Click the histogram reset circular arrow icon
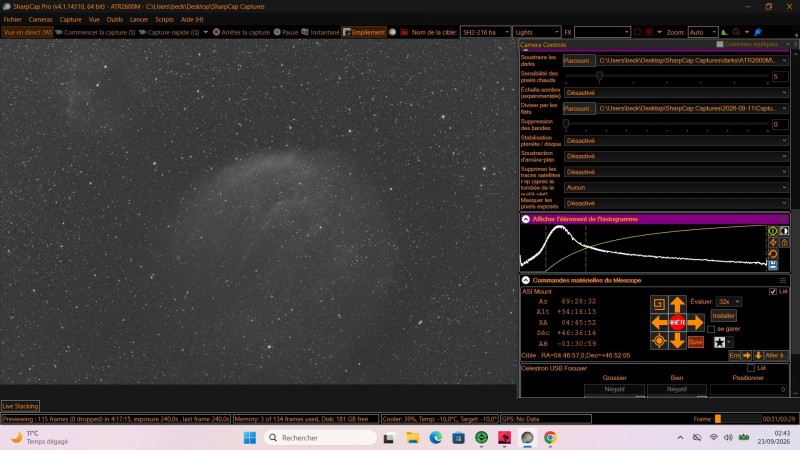The width and height of the screenshot is (800, 450). tap(773, 254)
